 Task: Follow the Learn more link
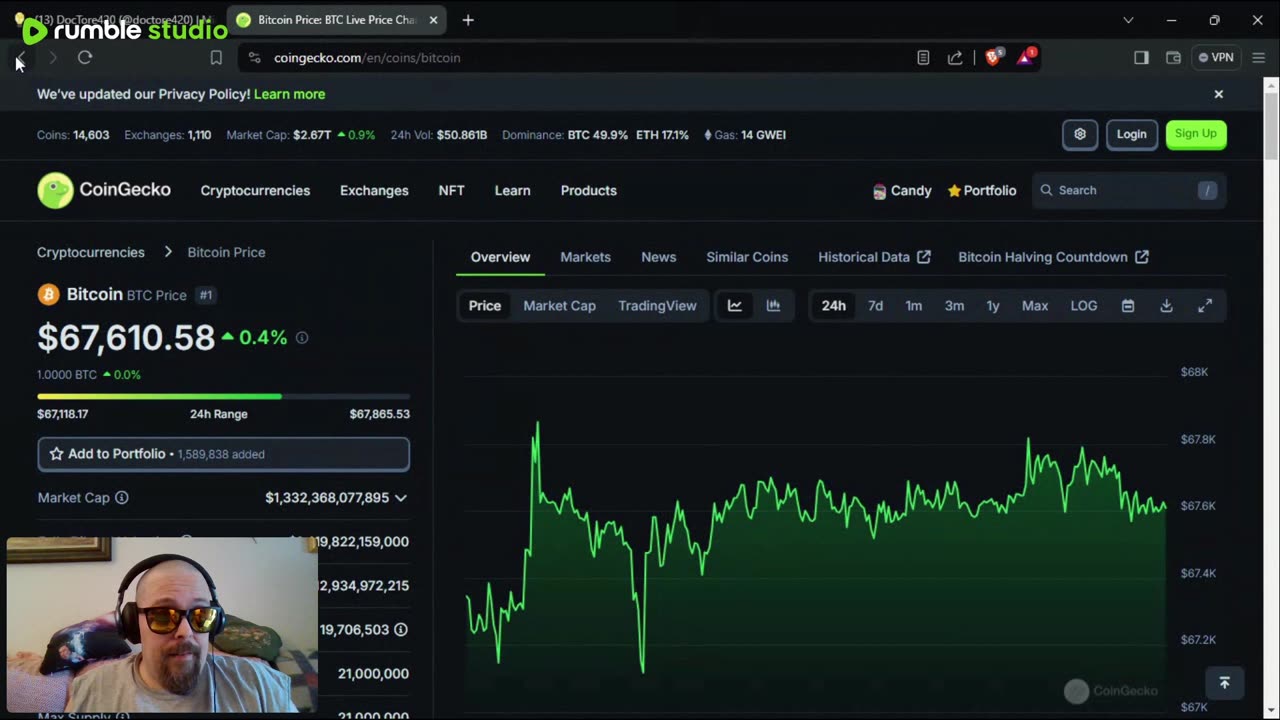pos(289,94)
